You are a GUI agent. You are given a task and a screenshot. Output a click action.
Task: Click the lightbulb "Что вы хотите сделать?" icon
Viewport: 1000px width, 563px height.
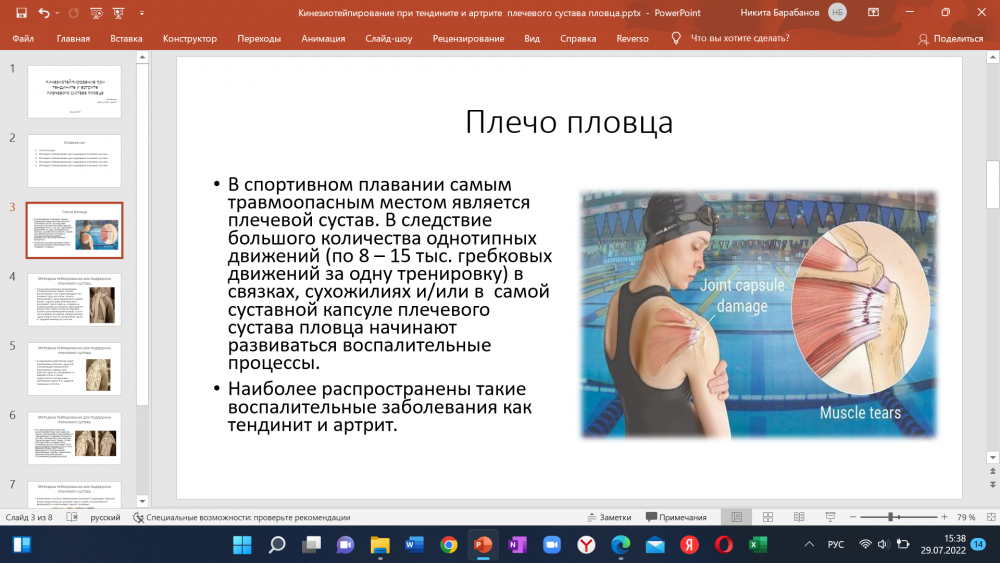pos(676,38)
